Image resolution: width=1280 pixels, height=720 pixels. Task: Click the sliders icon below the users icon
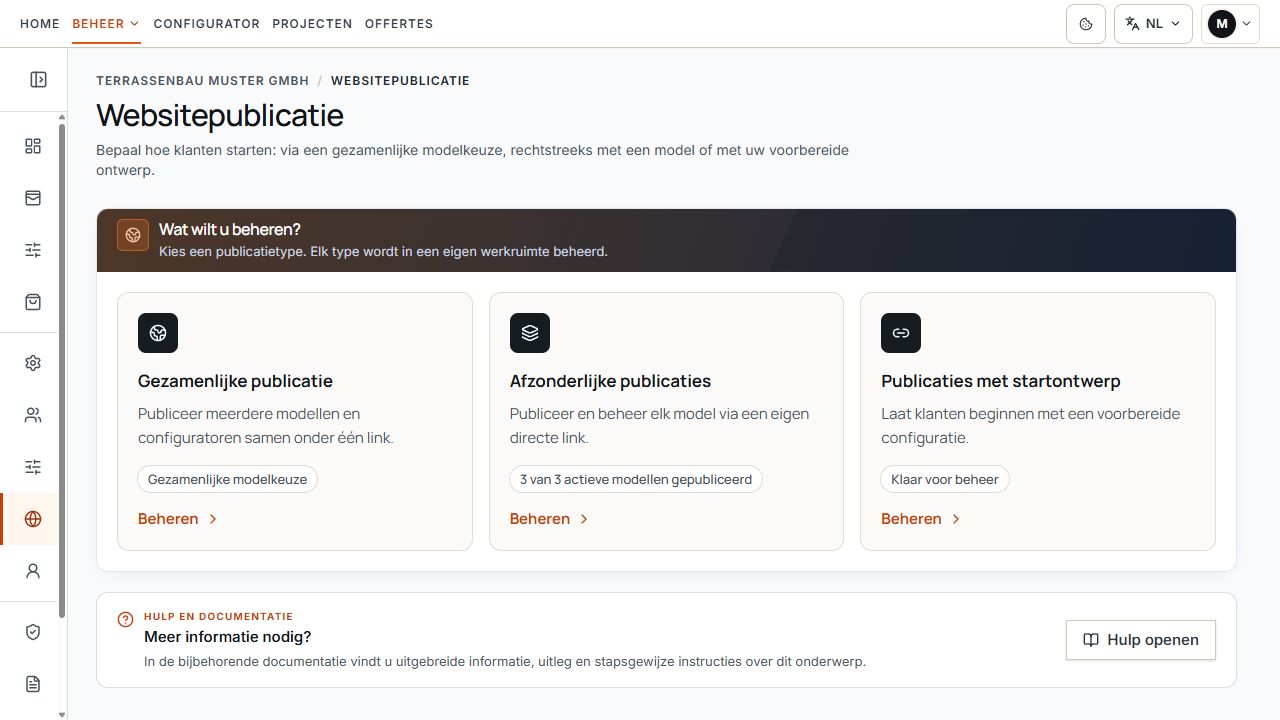[33, 467]
